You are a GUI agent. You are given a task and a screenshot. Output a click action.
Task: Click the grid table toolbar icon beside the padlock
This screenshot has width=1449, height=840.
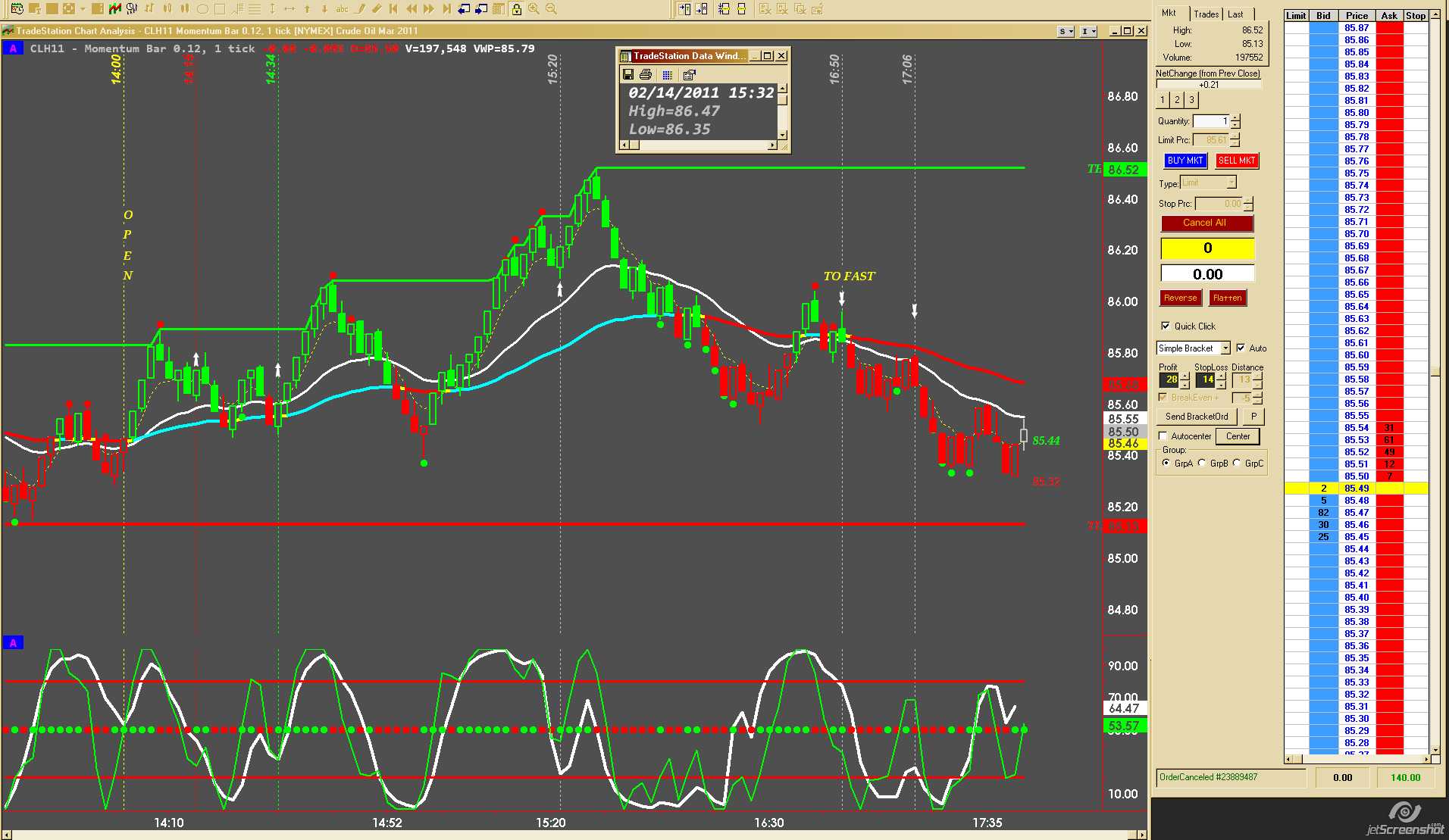pos(499,9)
